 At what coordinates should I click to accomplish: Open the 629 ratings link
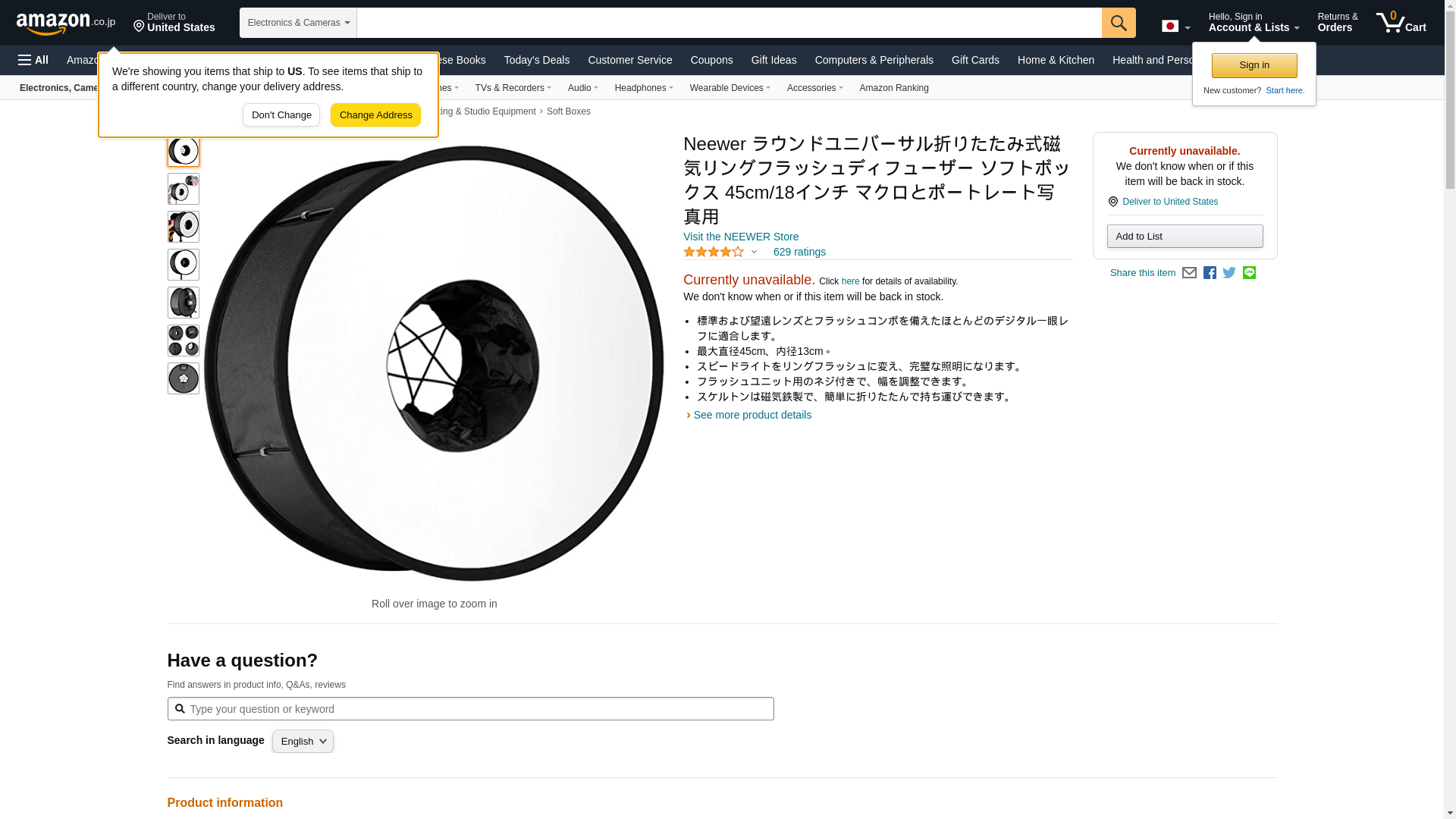[x=799, y=252]
